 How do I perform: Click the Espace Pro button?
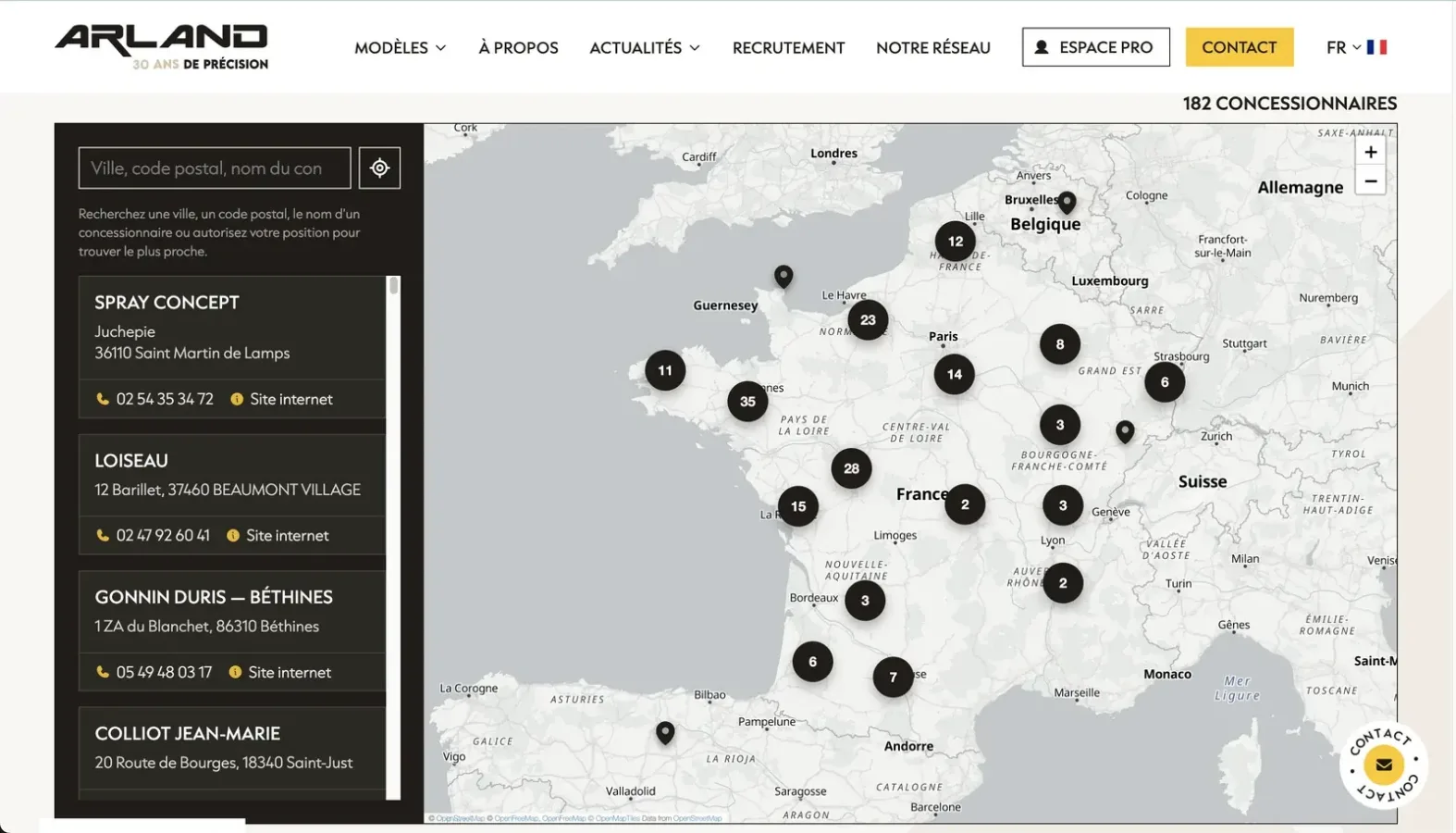[1095, 47]
